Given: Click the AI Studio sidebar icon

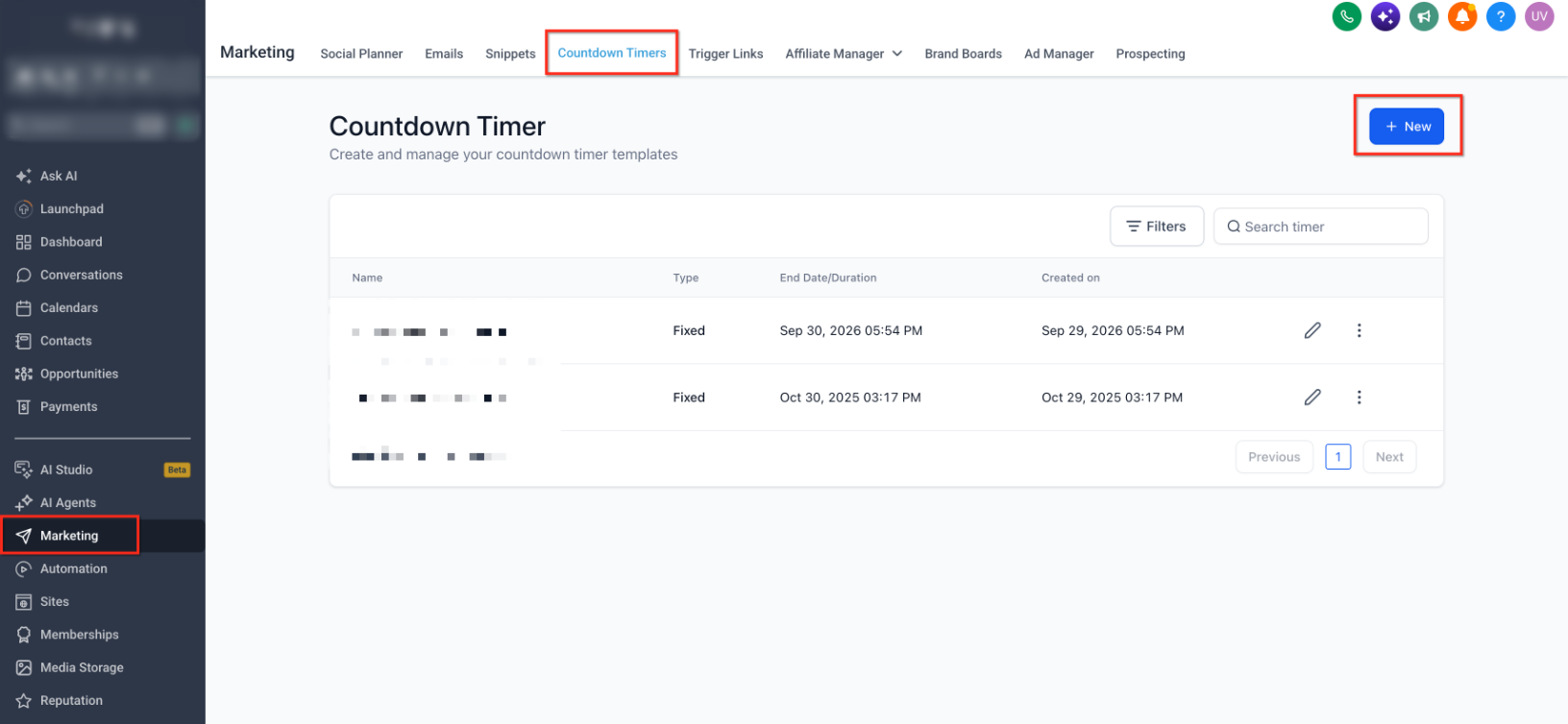Looking at the screenshot, I should coord(24,470).
